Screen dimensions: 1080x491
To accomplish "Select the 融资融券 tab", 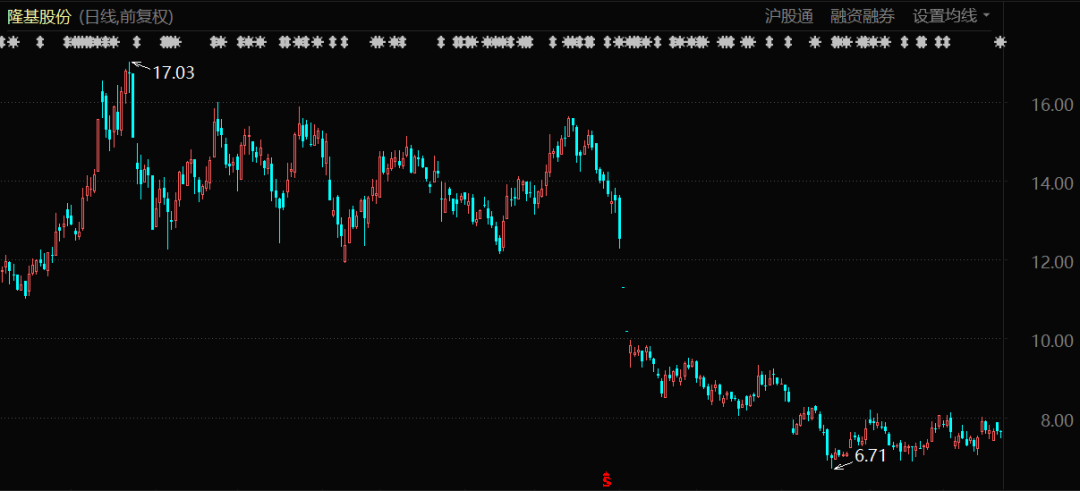I will click(x=862, y=15).
